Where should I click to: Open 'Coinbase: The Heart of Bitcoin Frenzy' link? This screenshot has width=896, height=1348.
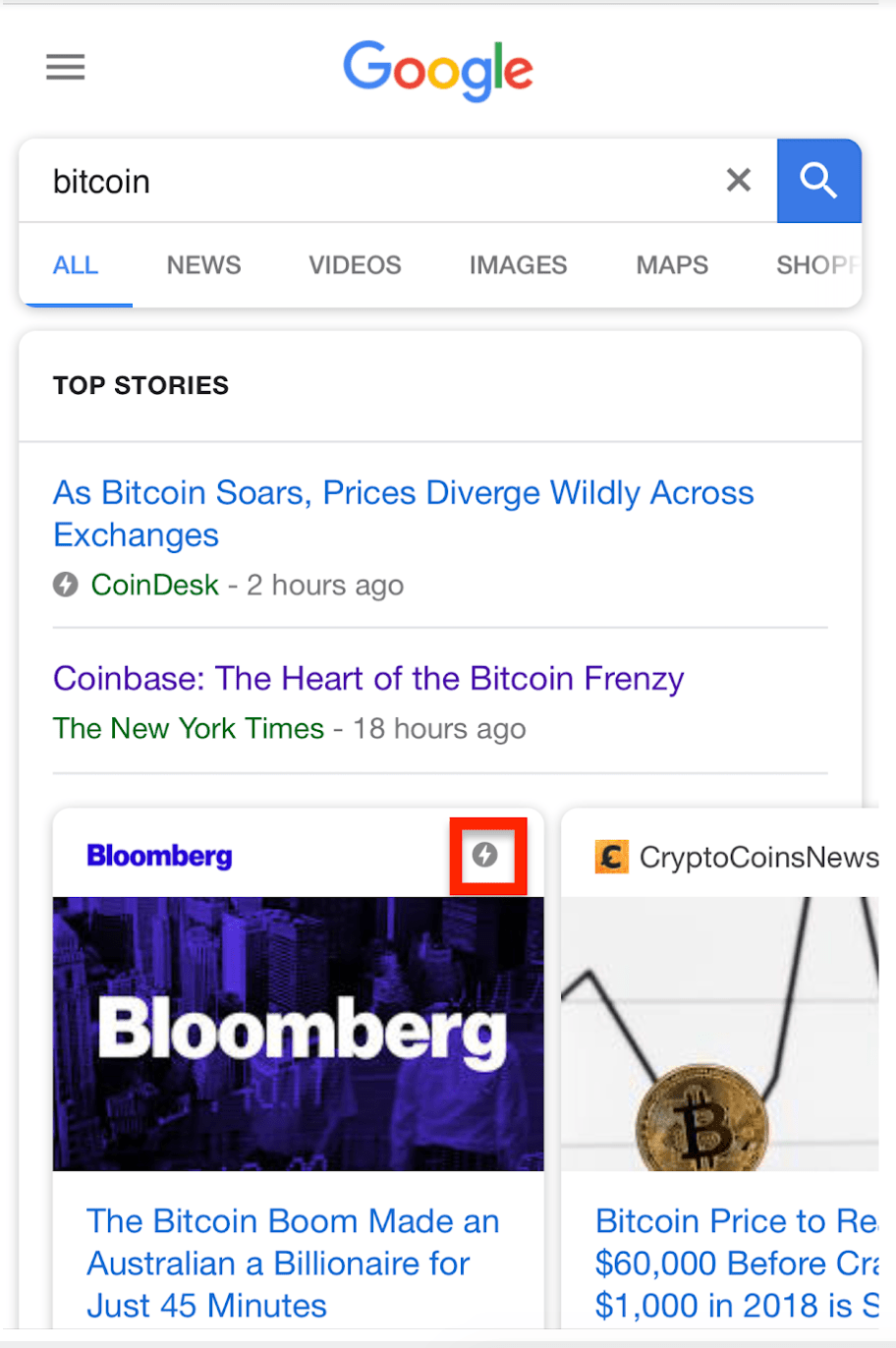click(368, 679)
